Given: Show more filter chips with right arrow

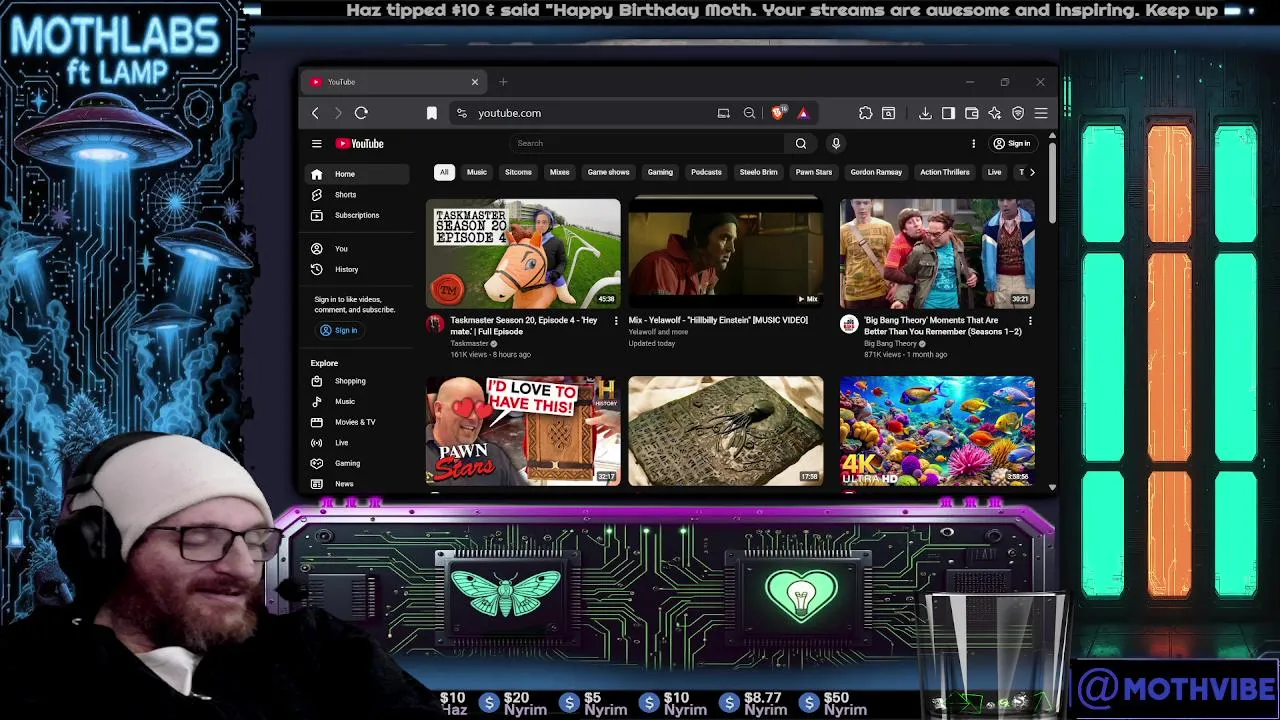Looking at the screenshot, I should (1032, 172).
